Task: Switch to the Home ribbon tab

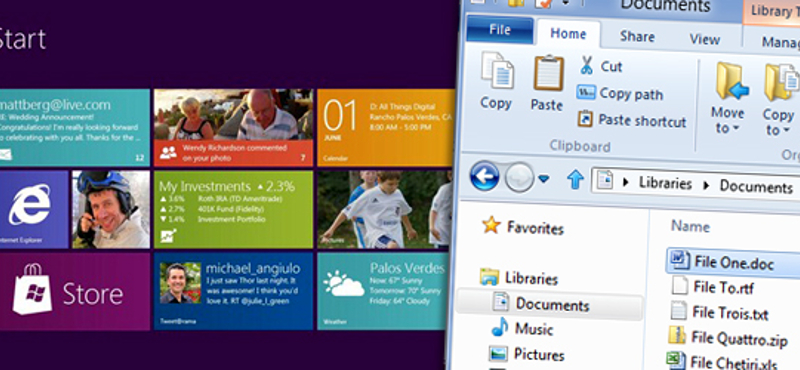Action: (x=568, y=34)
